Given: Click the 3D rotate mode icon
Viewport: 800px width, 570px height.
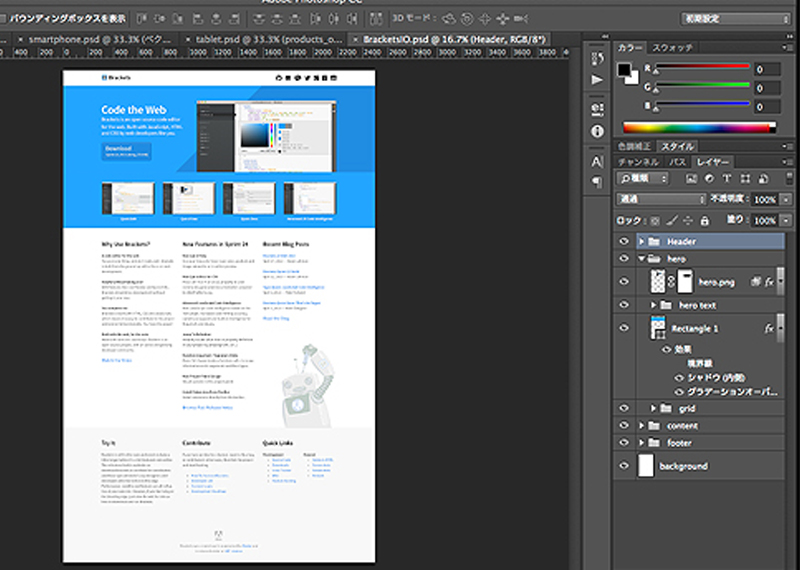Looking at the screenshot, I should coord(448,19).
